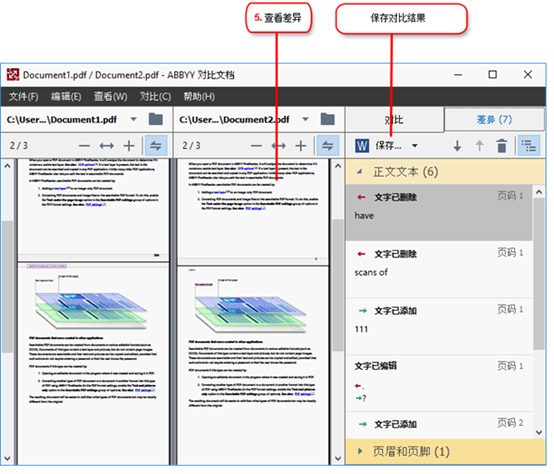Toggle differences list view button

pos(529,146)
